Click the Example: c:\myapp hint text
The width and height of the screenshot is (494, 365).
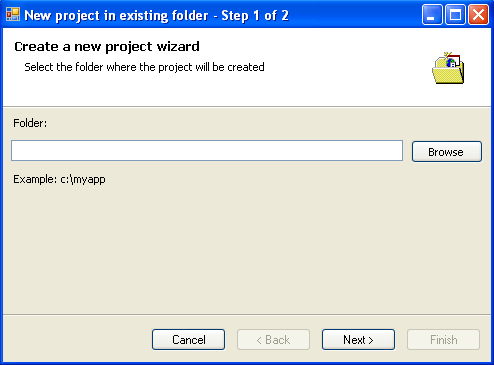[x=59, y=180]
